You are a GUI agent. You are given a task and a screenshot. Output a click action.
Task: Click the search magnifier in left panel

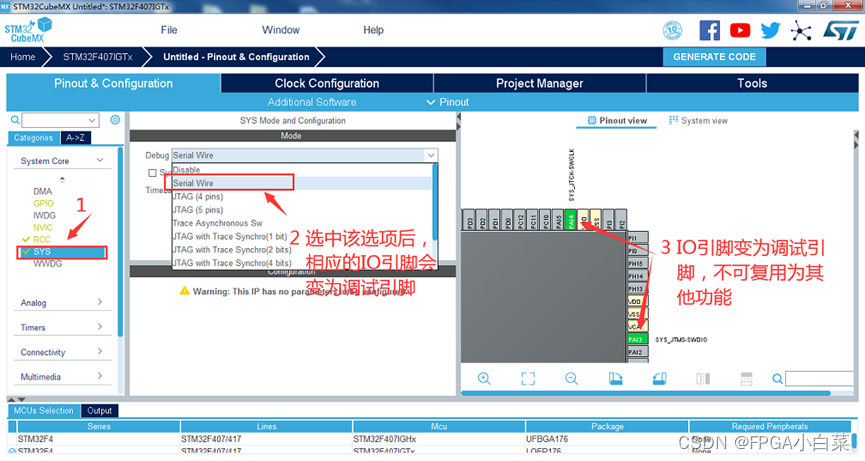tap(15, 120)
